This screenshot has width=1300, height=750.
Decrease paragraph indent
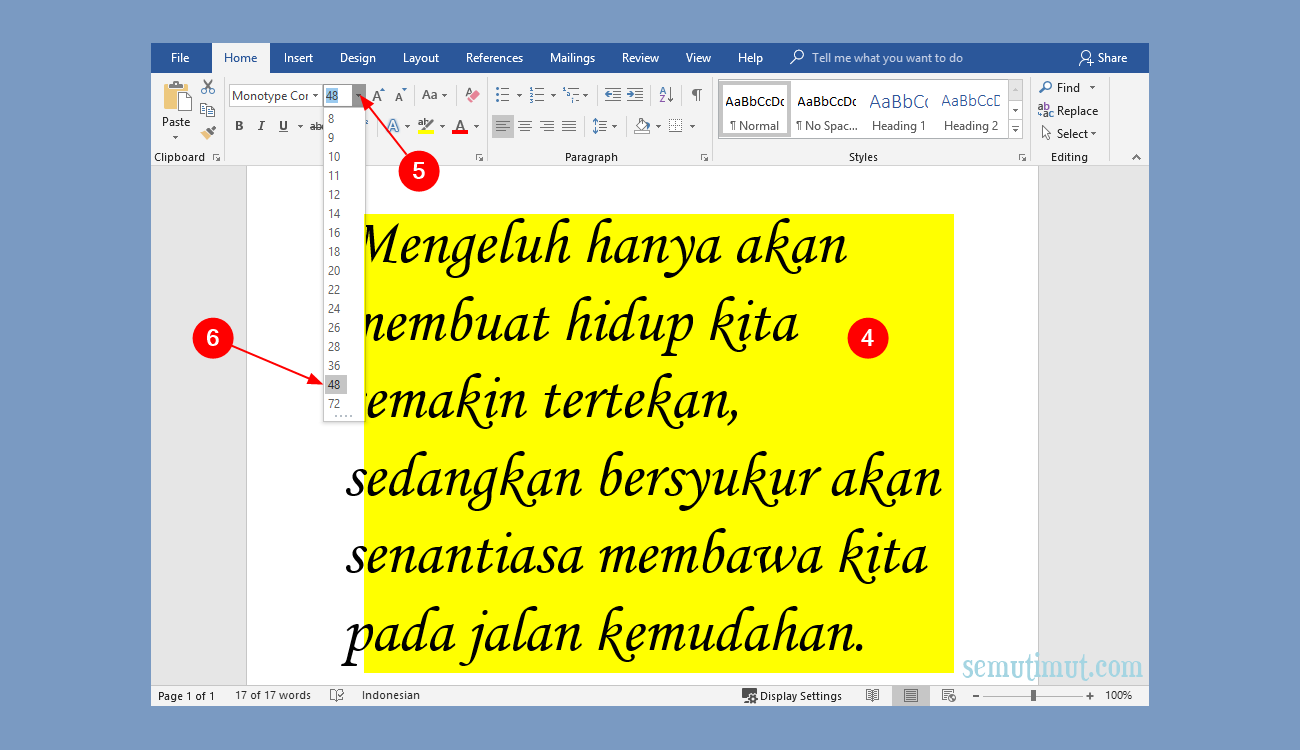point(613,95)
